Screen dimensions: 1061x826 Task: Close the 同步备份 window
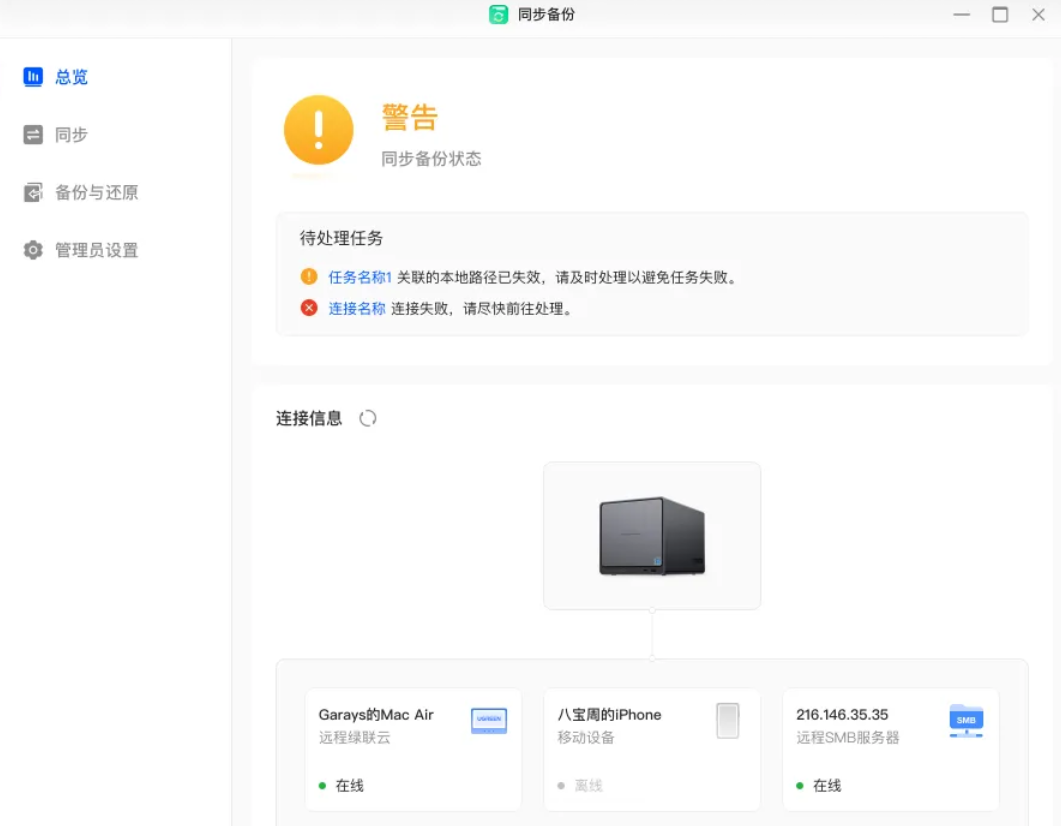click(1038, 14)
